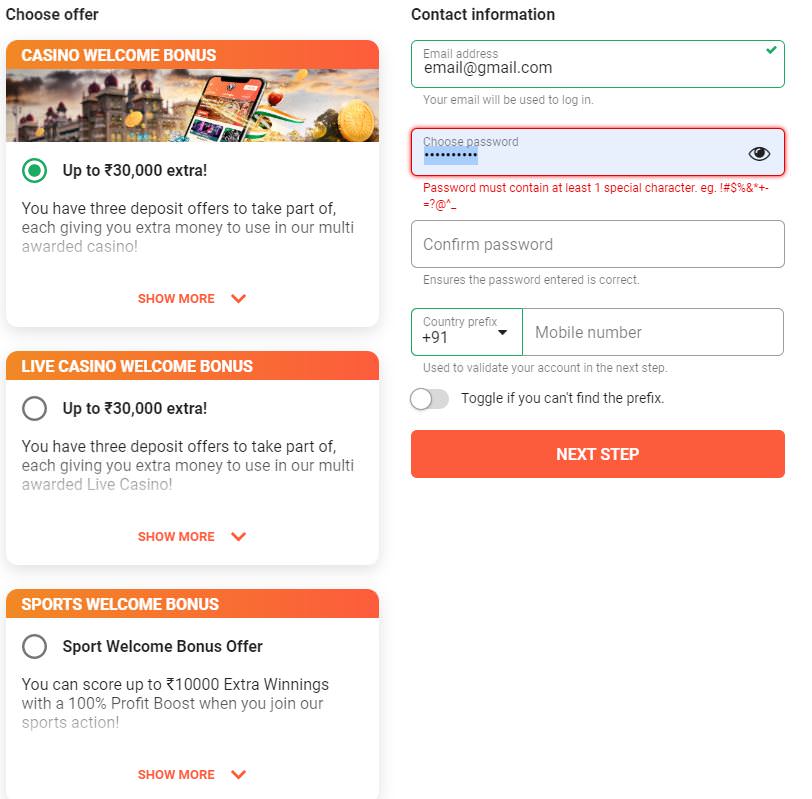Image resolution: width=812 pixels, height=799 pixels.
Task: Open the Country prefix +91 dropdown
Action: (467, 332)
